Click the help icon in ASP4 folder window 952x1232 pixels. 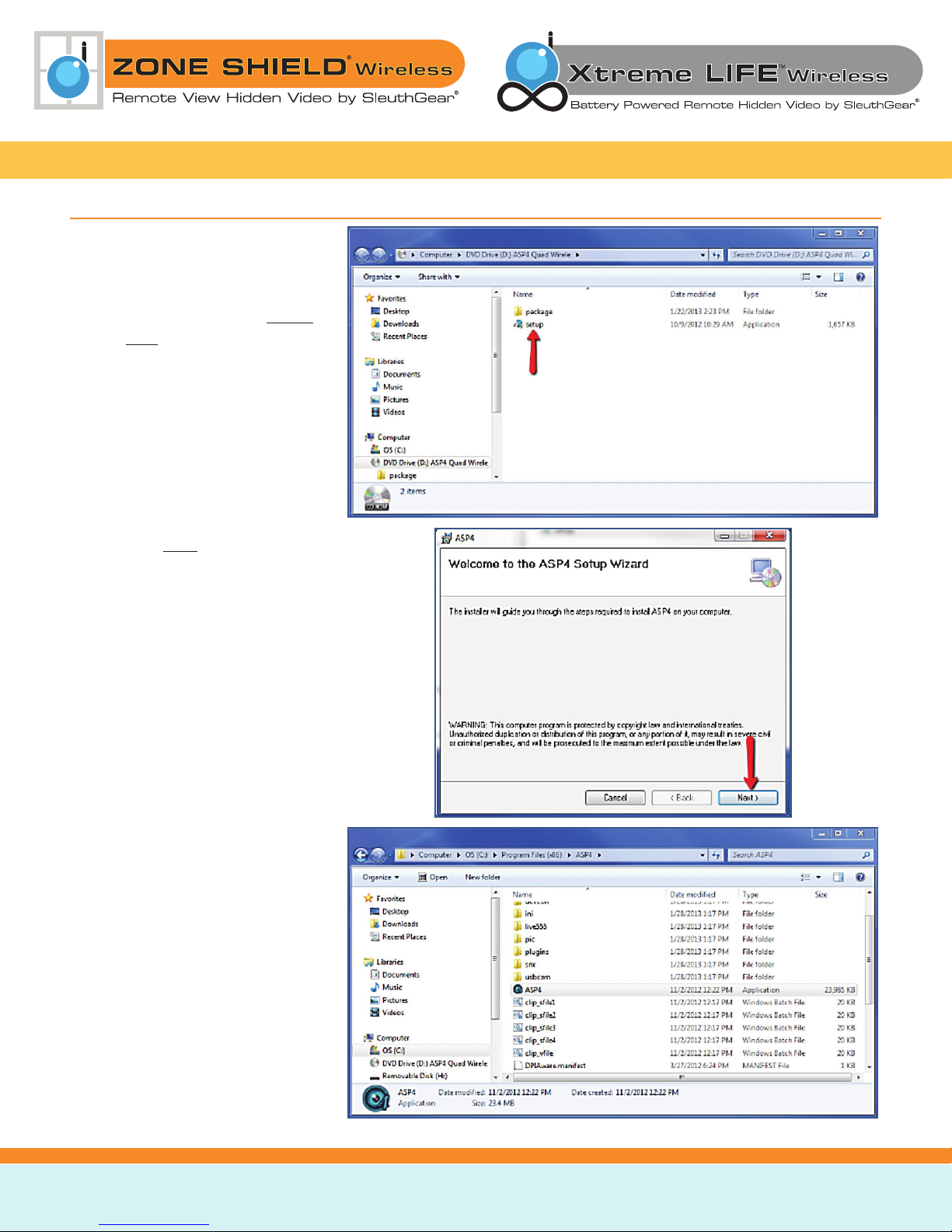point(860,877)
